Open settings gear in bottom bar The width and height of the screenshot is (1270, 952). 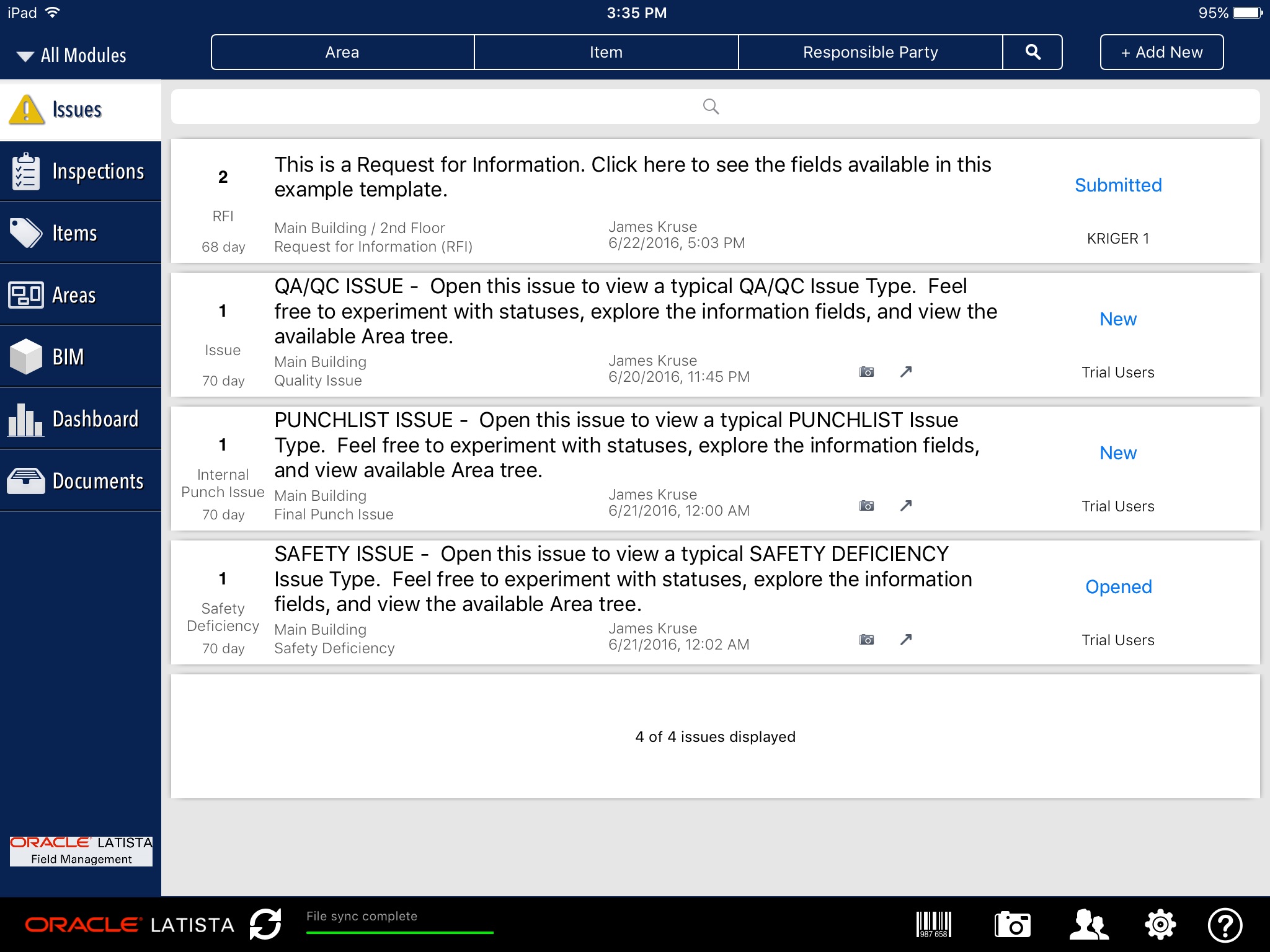(x=1160, y=924)
